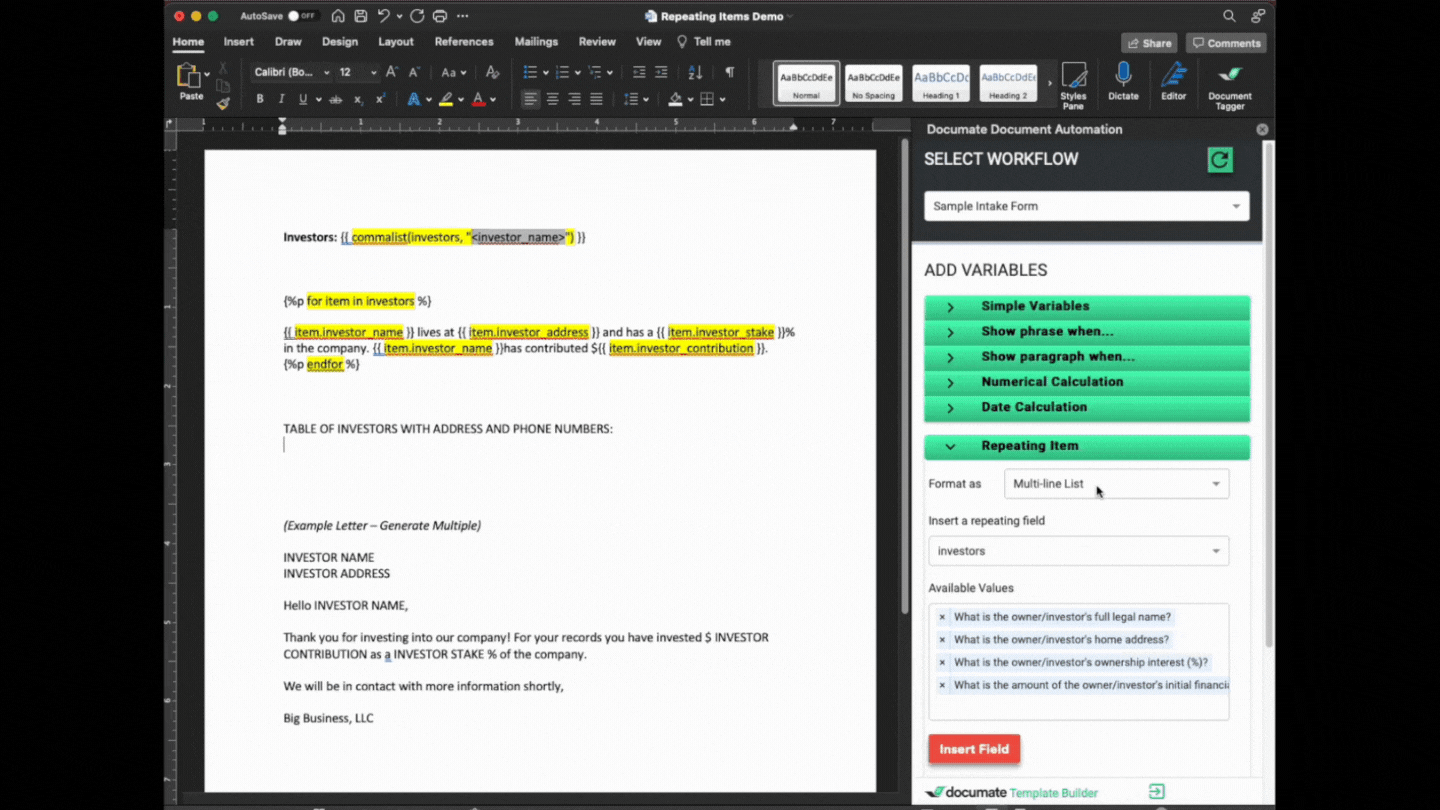This screenshot has height=810, width=1440.
Task: Open the investors repeating field dropdown
Action: (x=1078, y=551)
